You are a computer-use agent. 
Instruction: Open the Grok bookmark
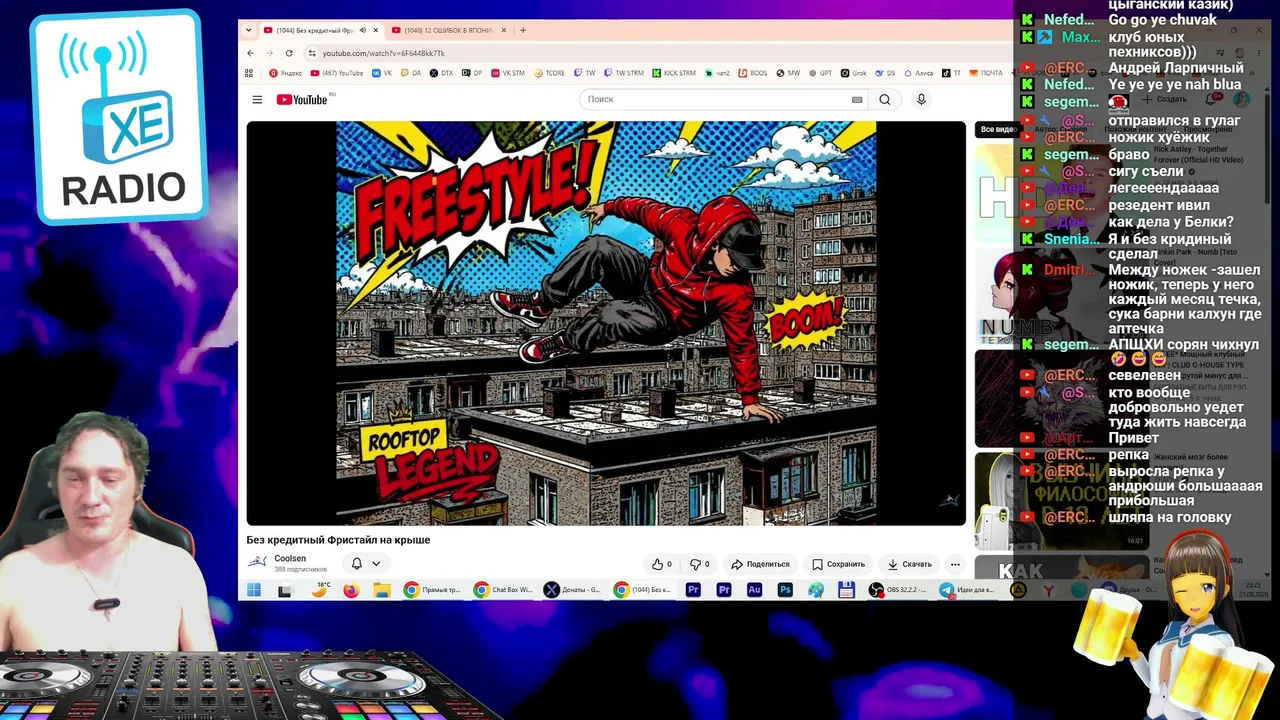[x=854, y=73]
